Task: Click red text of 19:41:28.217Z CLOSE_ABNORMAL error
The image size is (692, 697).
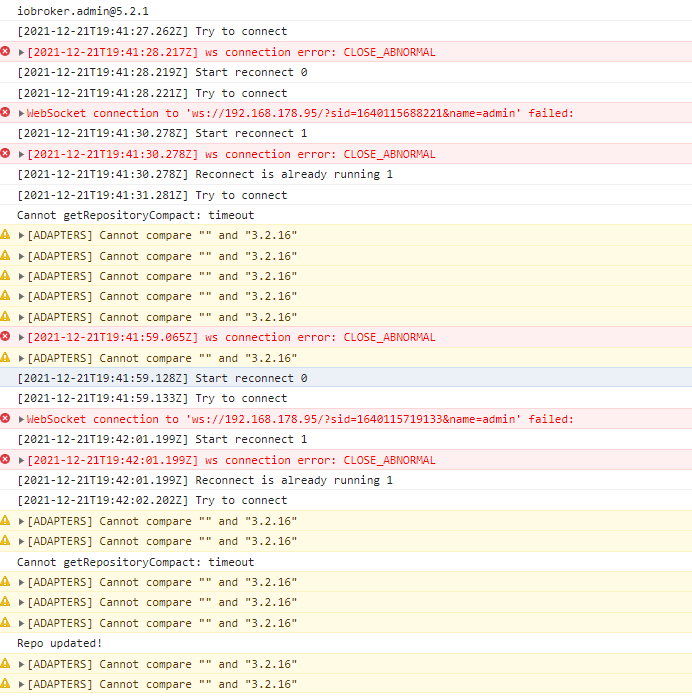Action: pos(231,52)
